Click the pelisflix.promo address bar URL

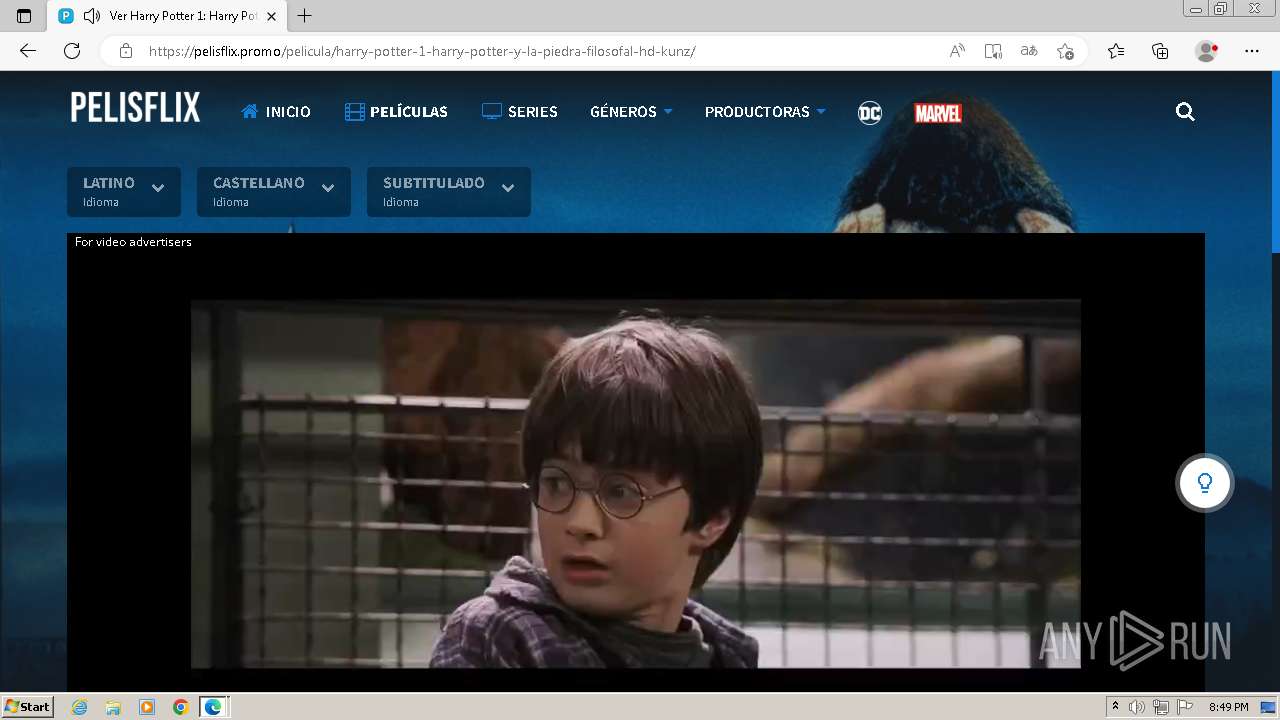click(x=422, y=51)
